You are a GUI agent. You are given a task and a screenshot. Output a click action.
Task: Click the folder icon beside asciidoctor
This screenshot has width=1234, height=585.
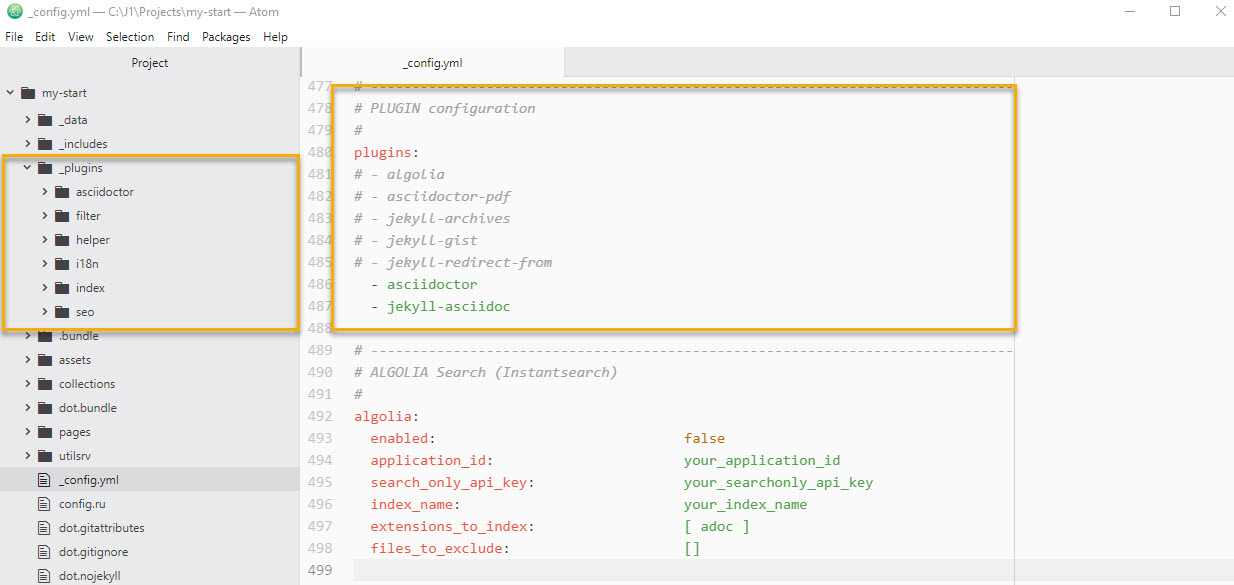pos(62,192)
